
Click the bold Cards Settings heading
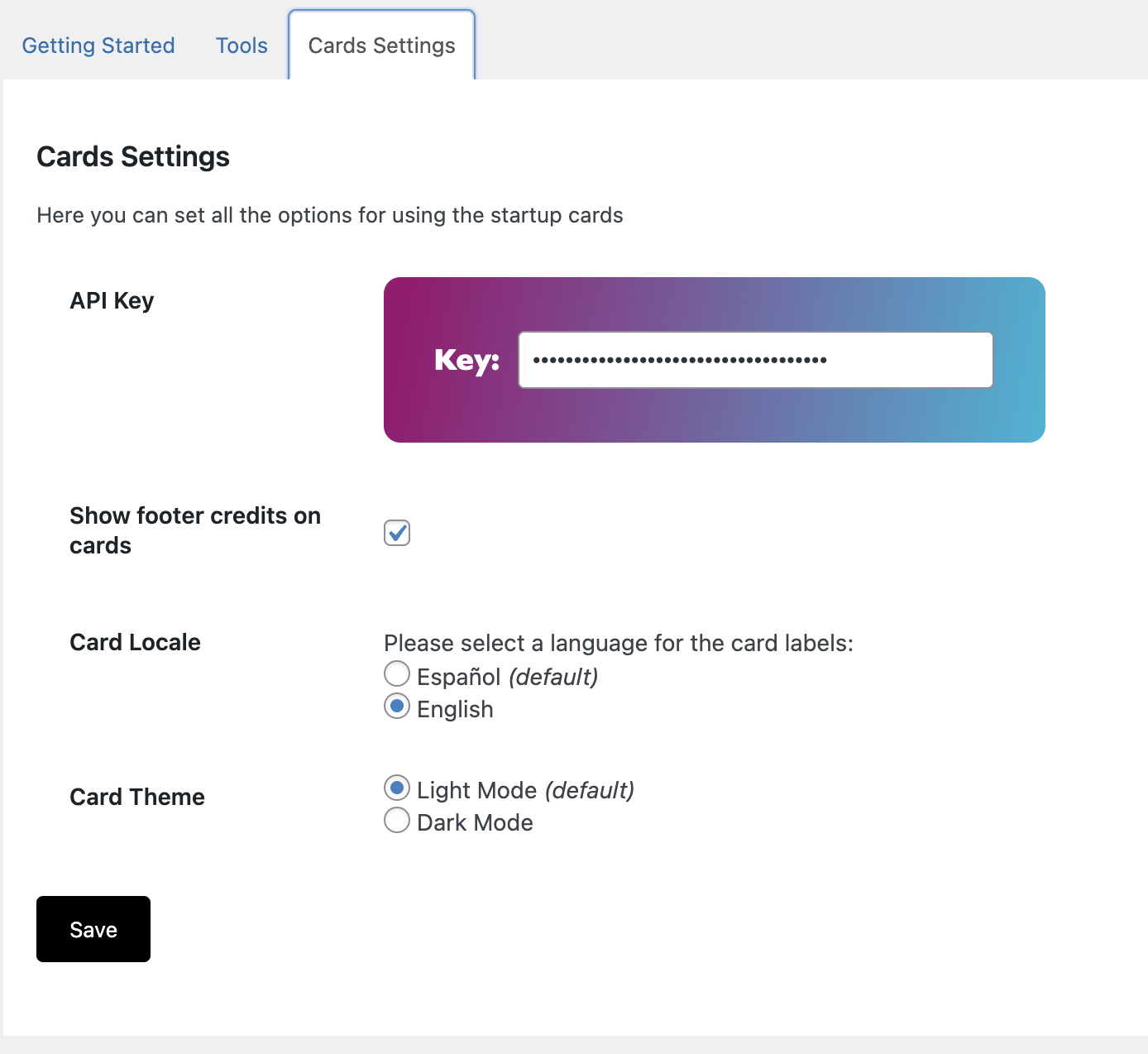[x=133, y=156]
